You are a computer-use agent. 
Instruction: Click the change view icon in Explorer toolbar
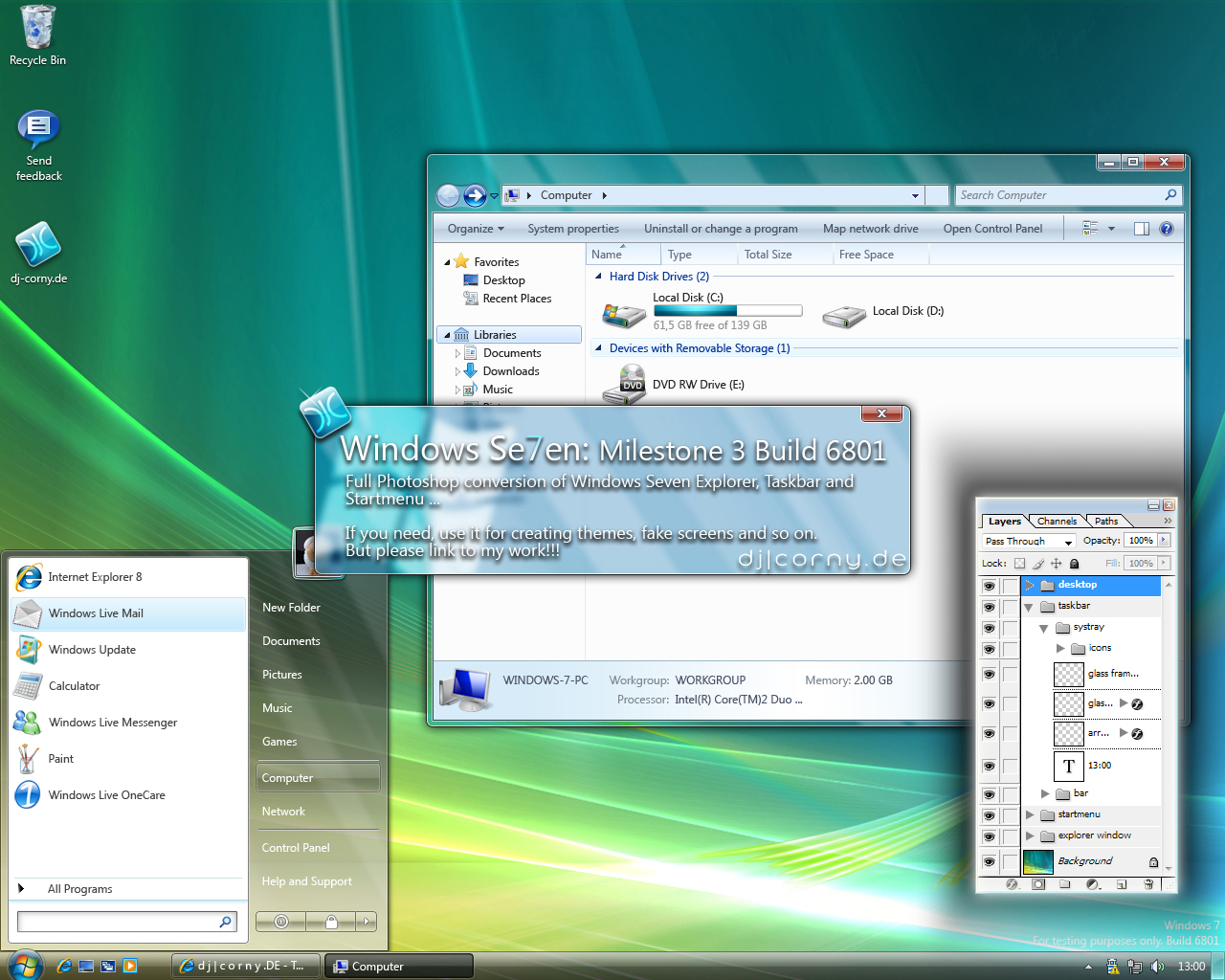pyautogui.click(x=1090, y=229)
